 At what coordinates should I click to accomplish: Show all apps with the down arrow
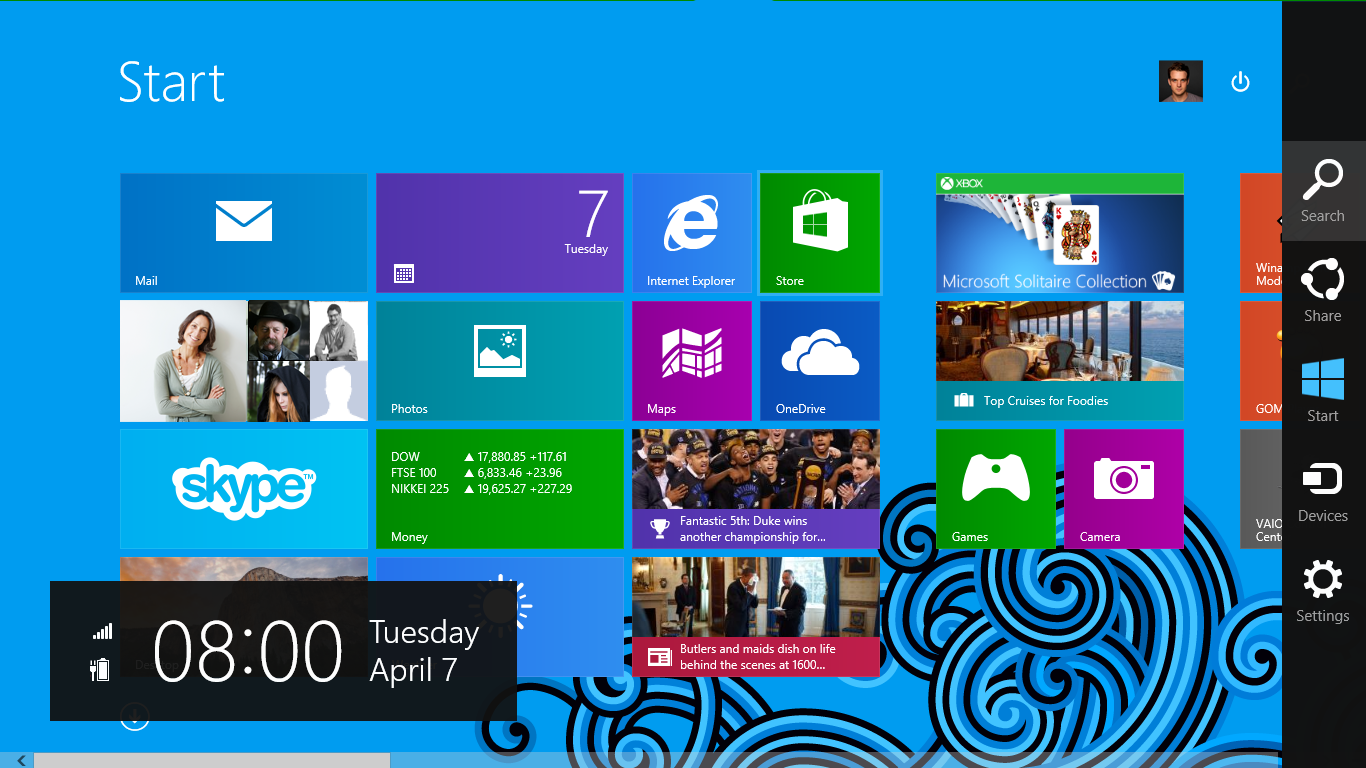[x=135, y=716]
